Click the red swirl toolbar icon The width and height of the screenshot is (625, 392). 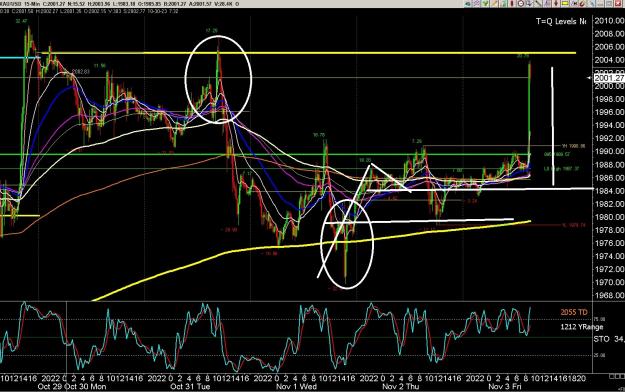[582, 4]
